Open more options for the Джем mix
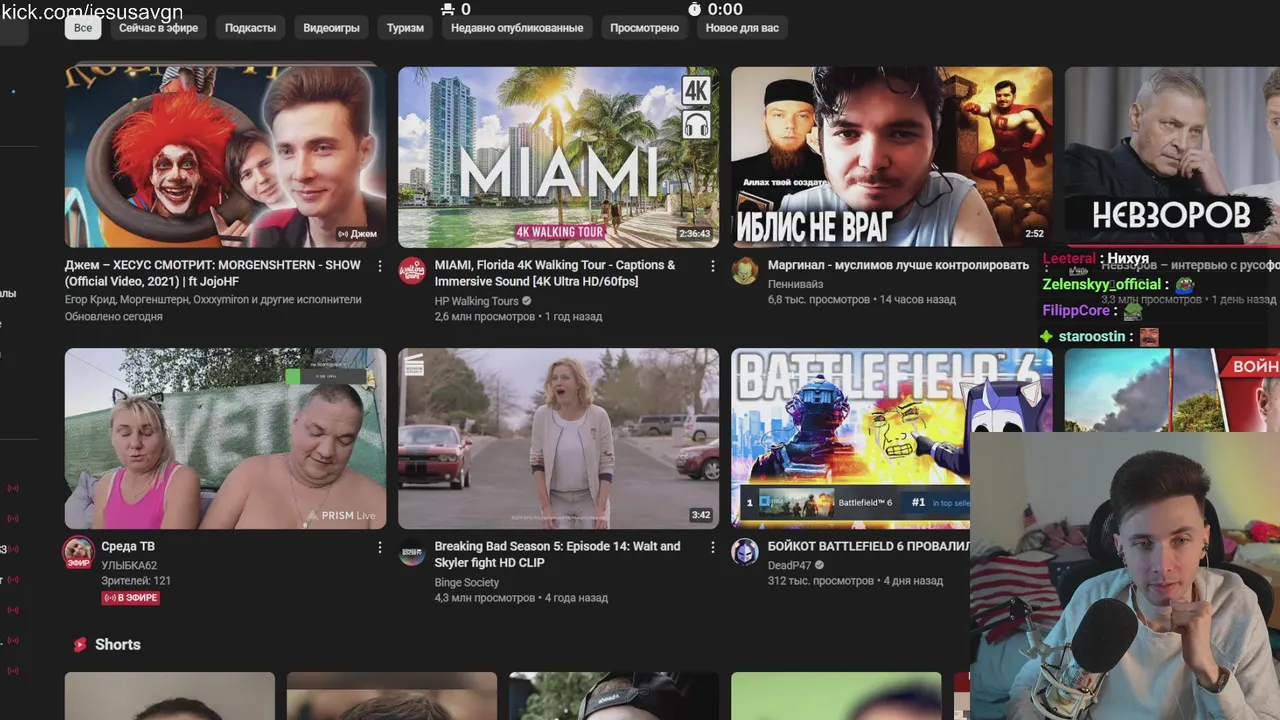This screenshot has width=1280, height=720. pos(379,266)
